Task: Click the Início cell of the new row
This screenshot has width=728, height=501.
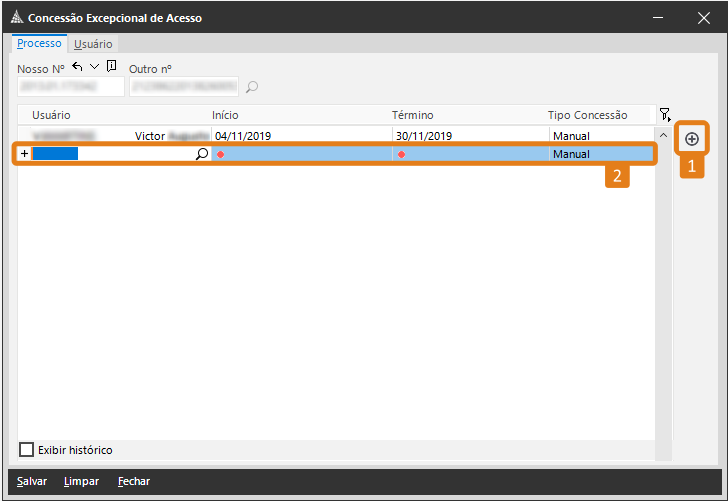Action: 300,154
